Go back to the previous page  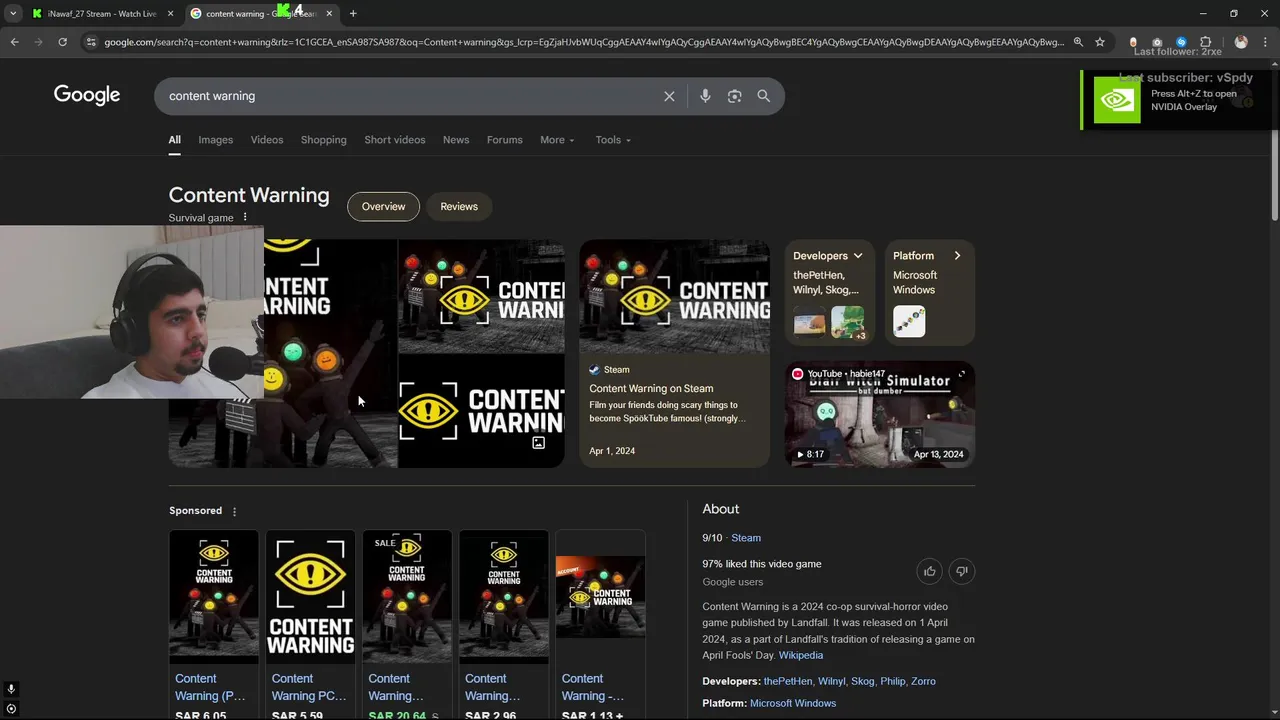(14, 42)
